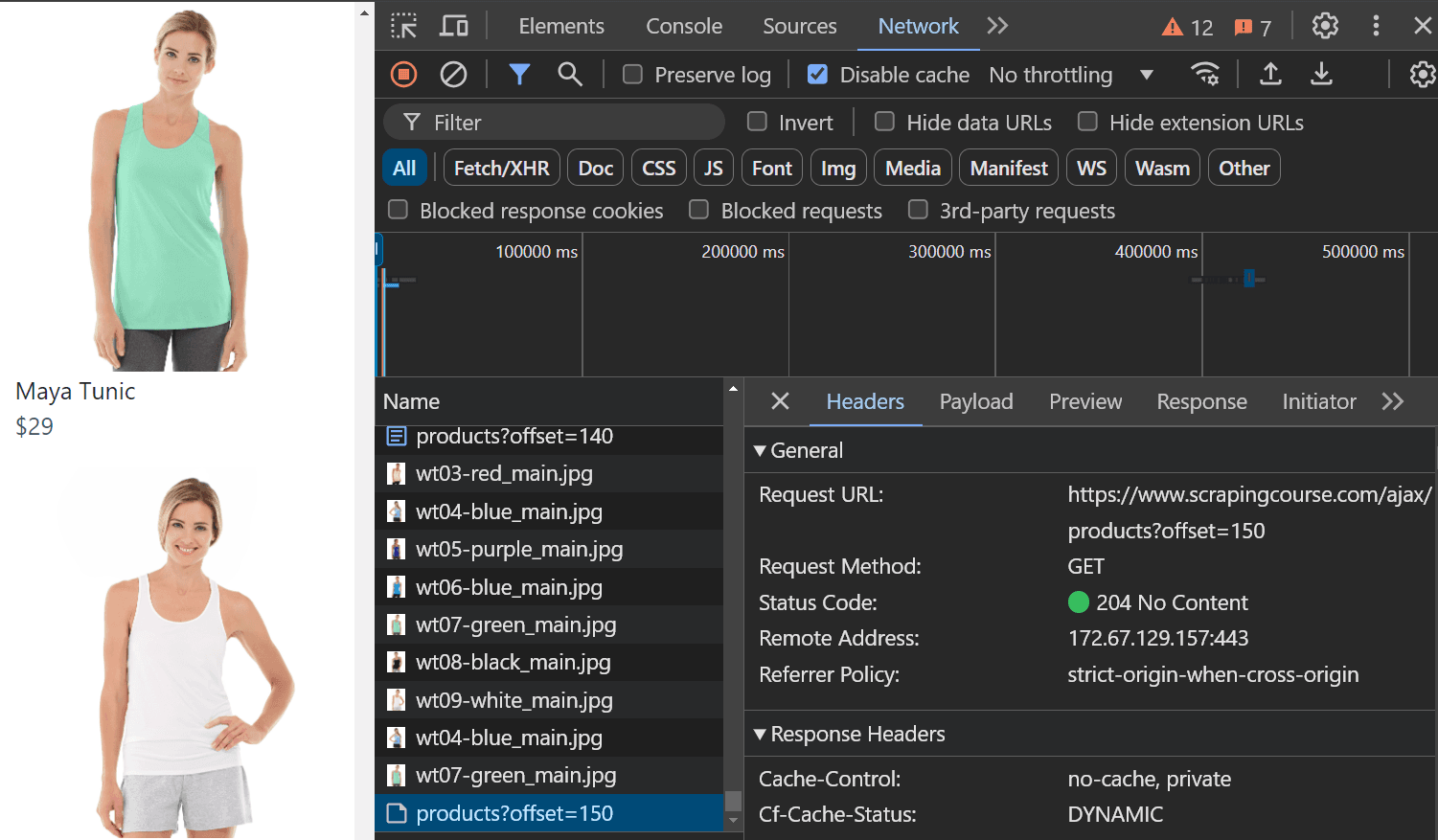1438x840 pixels.
Task: Filter requests by Img
Action: (x=838, y=168)
